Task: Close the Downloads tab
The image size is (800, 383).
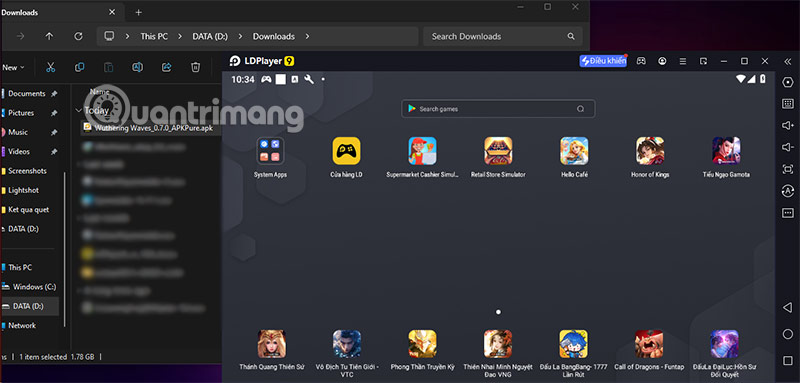Action: [112, 13]
